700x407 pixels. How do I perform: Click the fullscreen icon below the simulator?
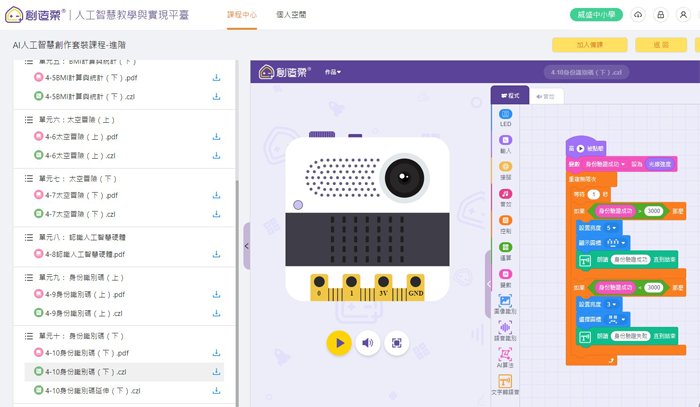tap(397, 343)
